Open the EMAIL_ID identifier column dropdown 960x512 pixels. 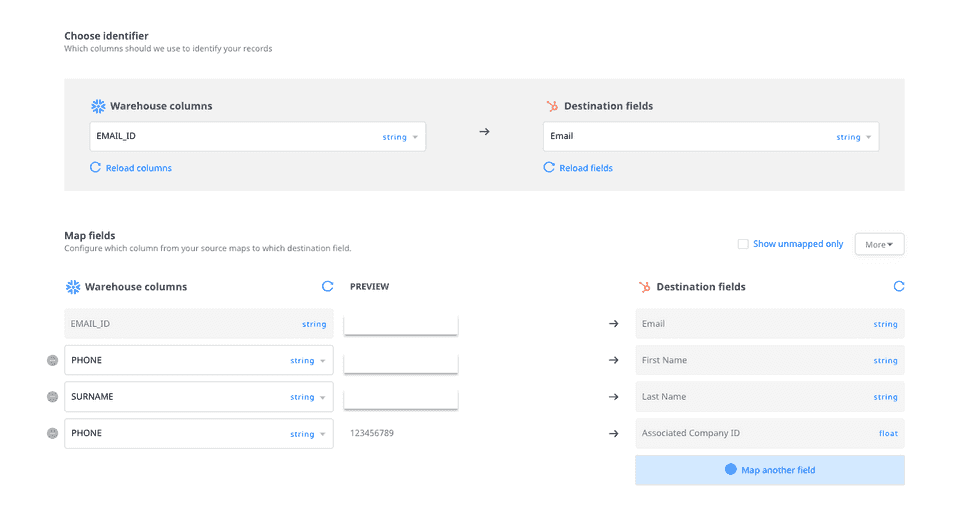pyautogui.click(x=257, y=137)
